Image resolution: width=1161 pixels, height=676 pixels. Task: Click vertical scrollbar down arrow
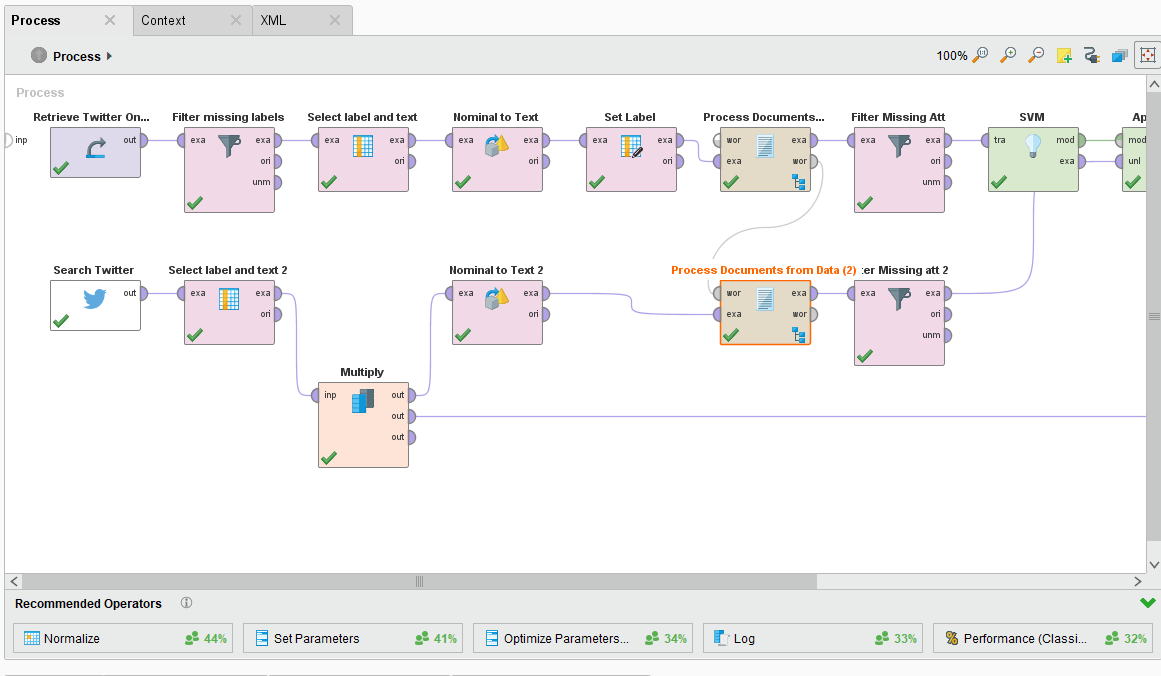click(1154, 565)
